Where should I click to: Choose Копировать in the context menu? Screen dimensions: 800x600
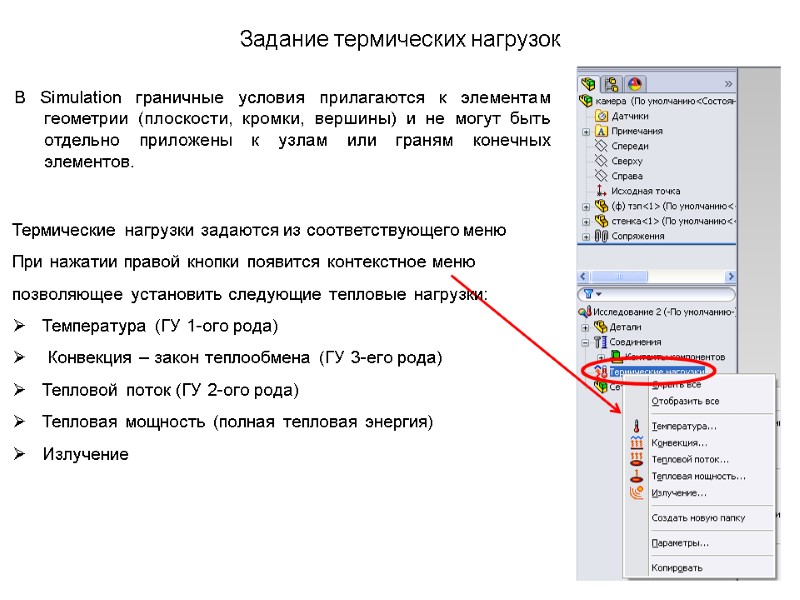[x=677, y=568]
